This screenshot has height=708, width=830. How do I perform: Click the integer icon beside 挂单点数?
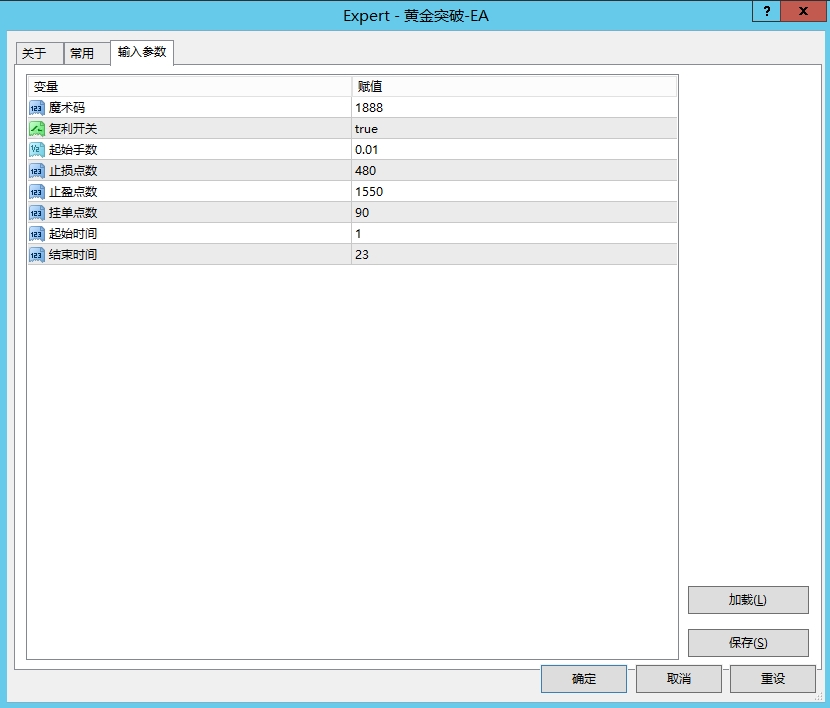tap(37, 213)
